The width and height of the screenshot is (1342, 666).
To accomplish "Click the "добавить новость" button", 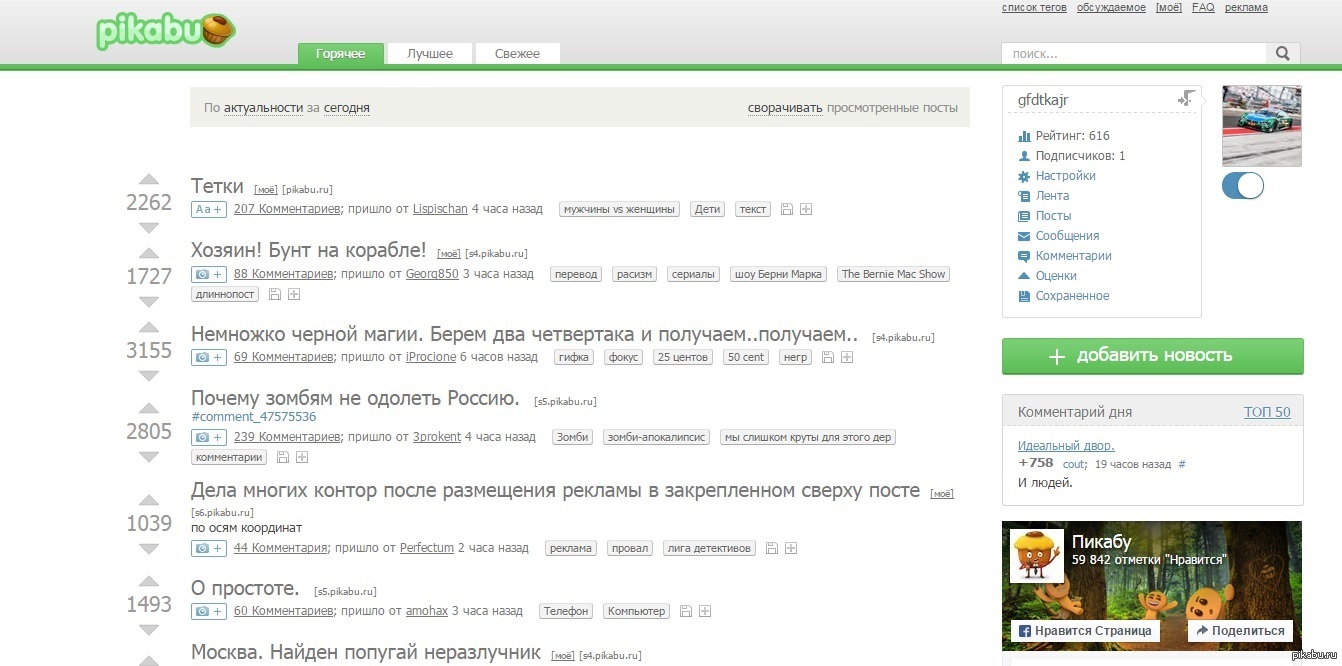I will click(x=1153, y=356).
